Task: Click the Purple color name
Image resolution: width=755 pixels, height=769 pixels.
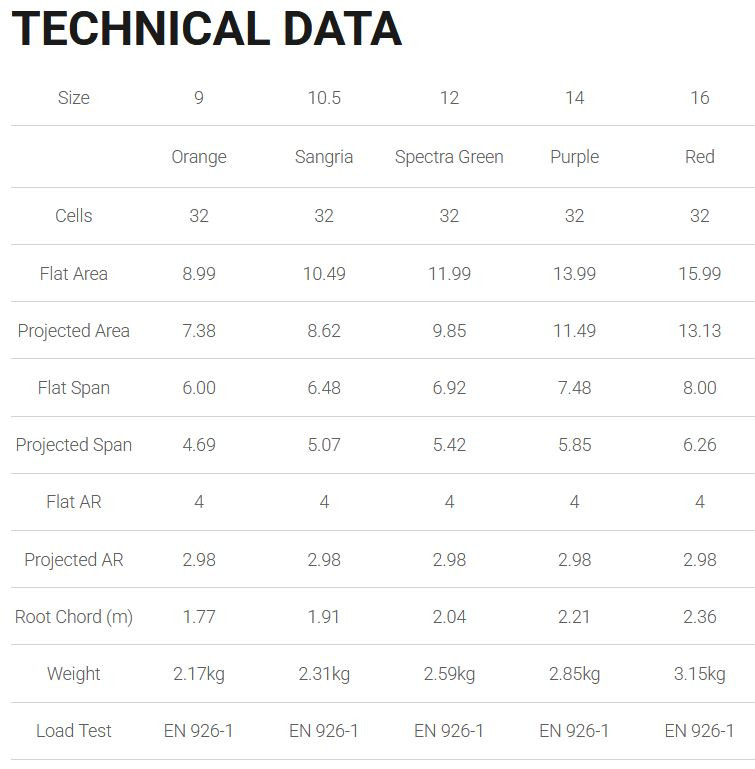Action: (574, 157)
